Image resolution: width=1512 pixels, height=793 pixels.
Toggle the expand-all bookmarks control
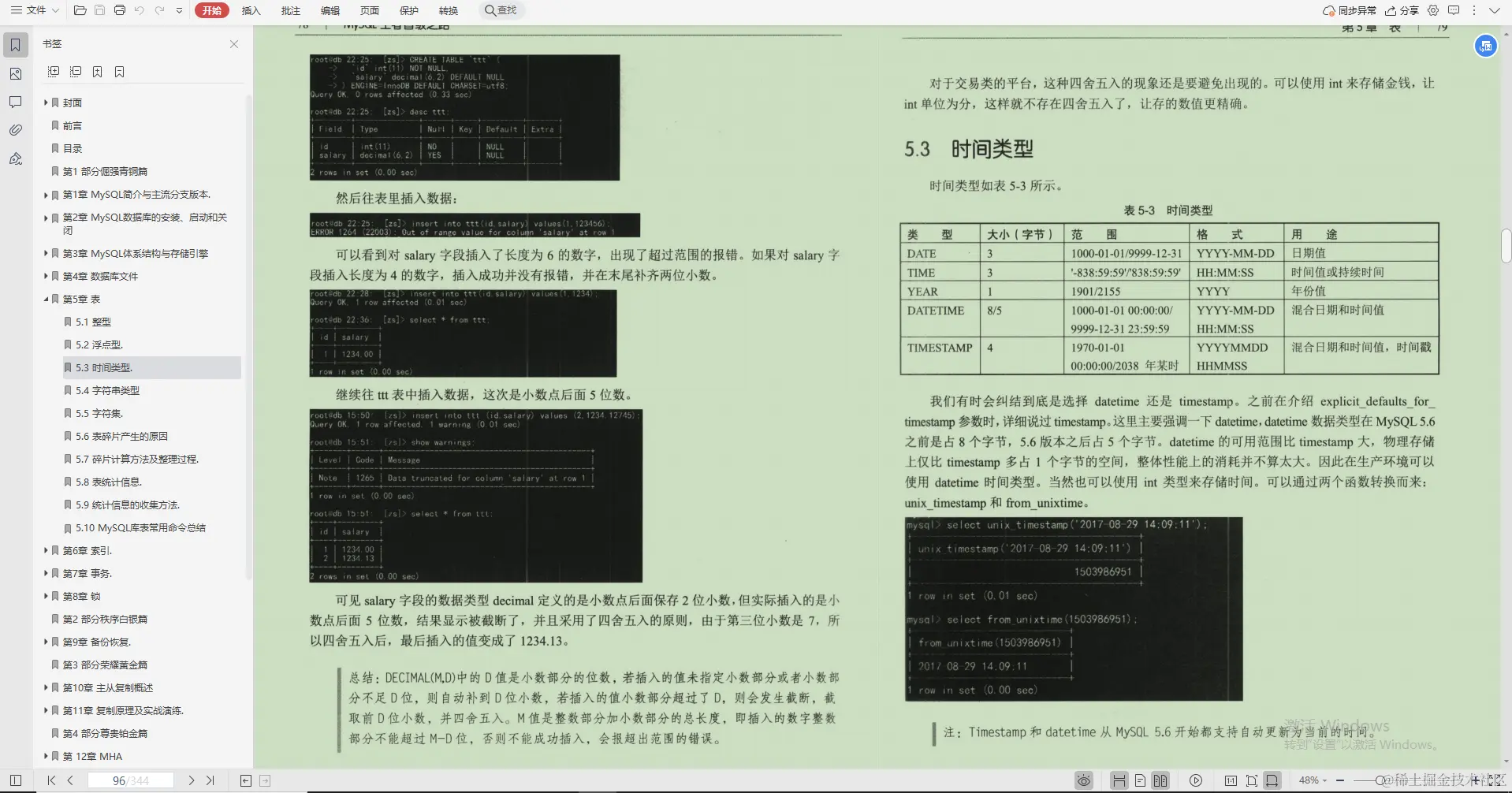pos(54,71)
